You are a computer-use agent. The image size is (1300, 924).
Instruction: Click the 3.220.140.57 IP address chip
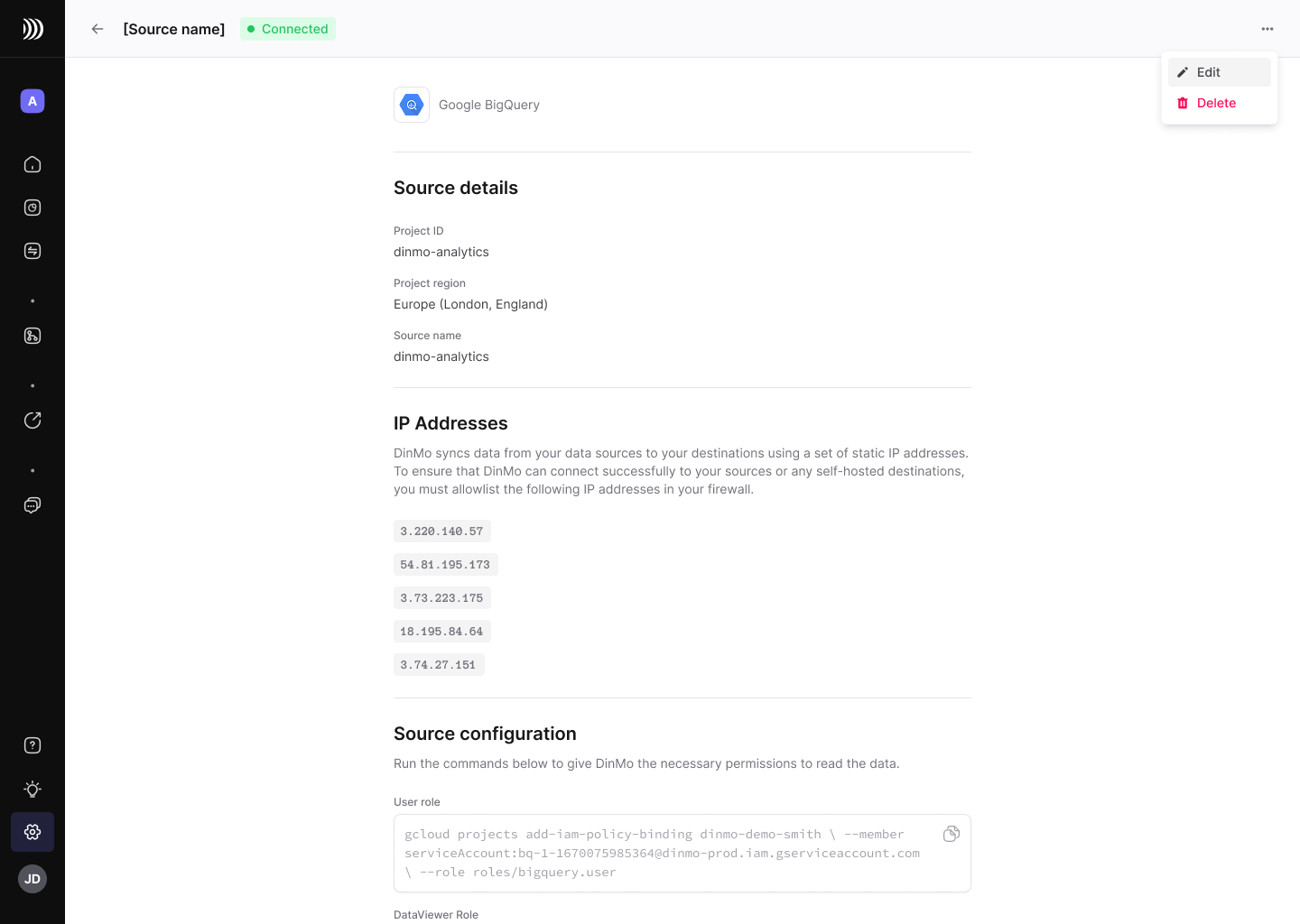click(x=441, y=531)
